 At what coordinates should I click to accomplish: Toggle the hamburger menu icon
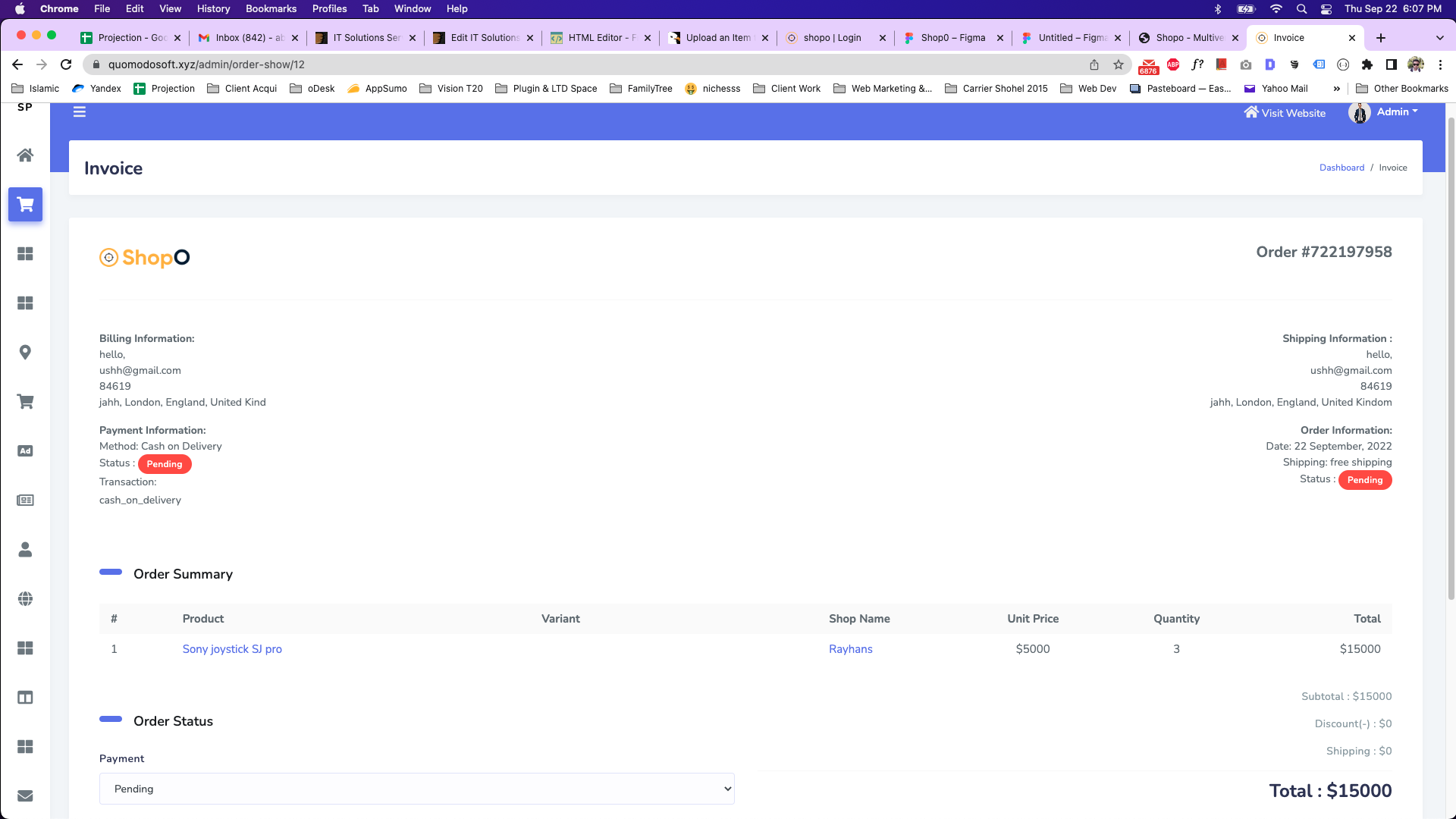80,112
